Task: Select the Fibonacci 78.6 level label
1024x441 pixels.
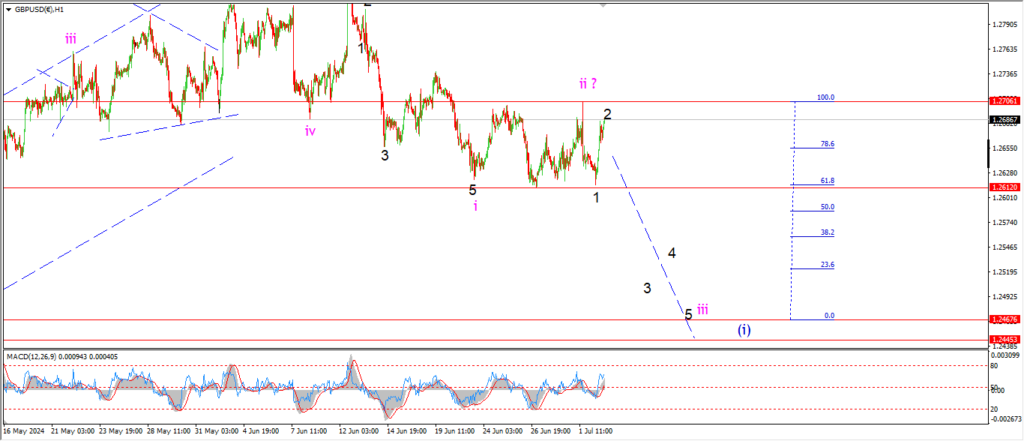Action: pyautogui.click(x=827, y=144)
